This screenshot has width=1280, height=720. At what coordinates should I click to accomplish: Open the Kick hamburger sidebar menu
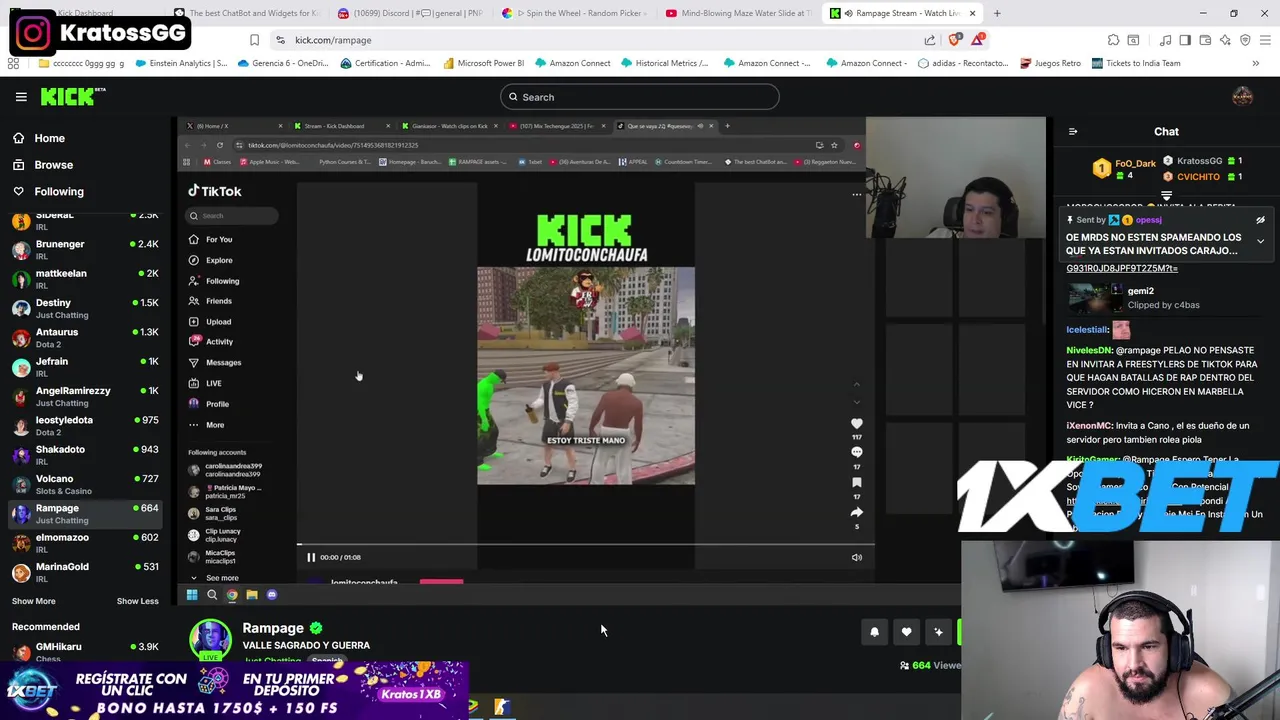pos(21,97)
